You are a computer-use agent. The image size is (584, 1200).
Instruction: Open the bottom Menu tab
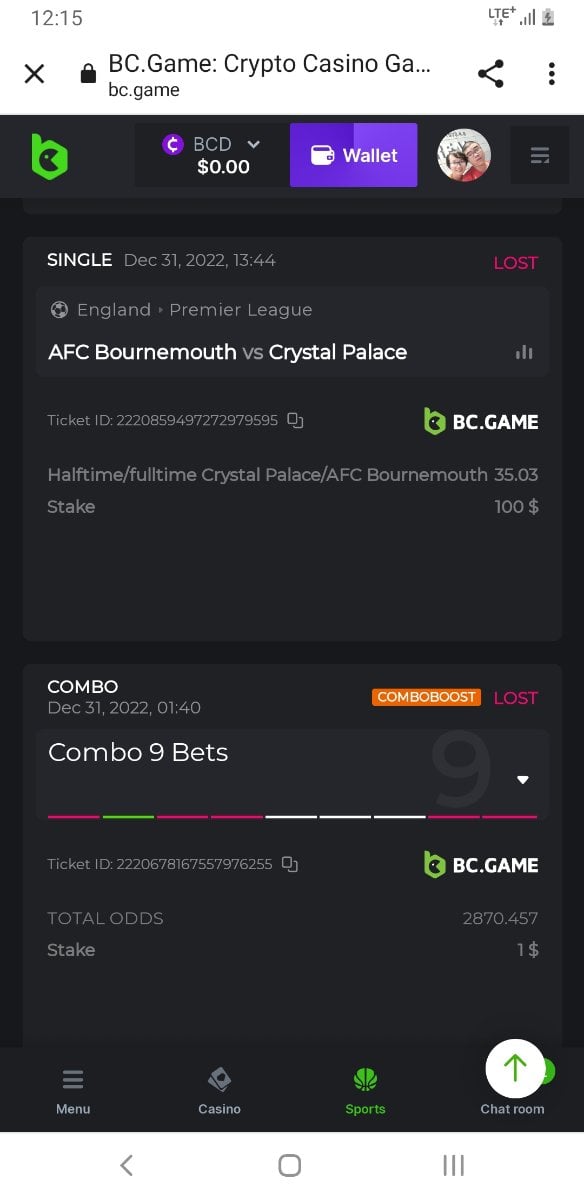(x=73, y=1090)
